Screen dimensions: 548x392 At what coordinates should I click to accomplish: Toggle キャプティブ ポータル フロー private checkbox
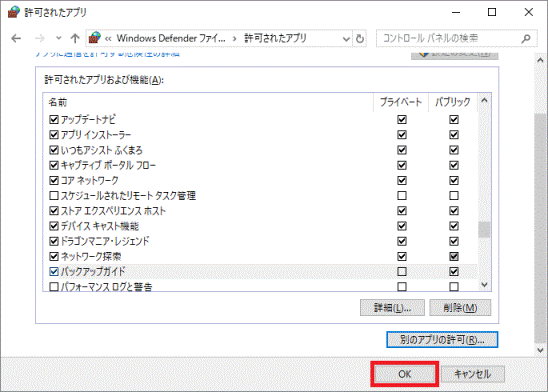(x=402, y=165)
